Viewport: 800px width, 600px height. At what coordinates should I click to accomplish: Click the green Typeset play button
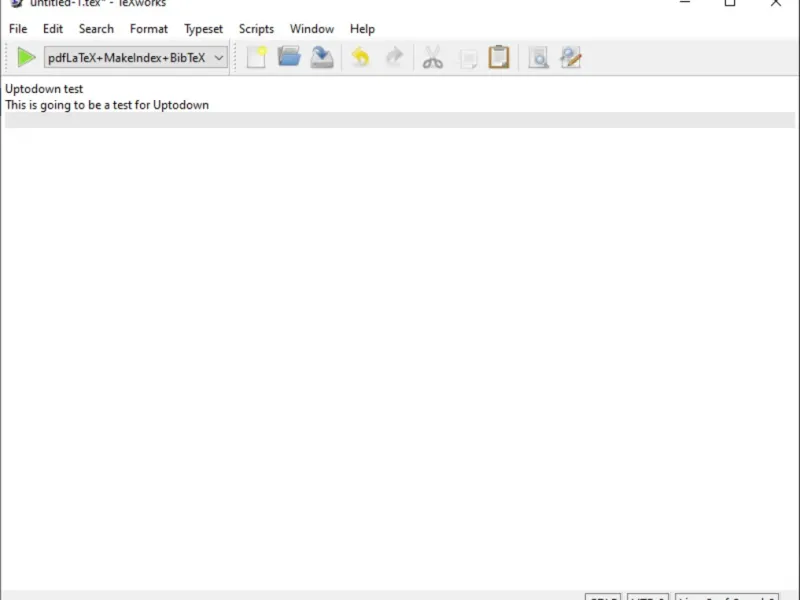(26, 57)
